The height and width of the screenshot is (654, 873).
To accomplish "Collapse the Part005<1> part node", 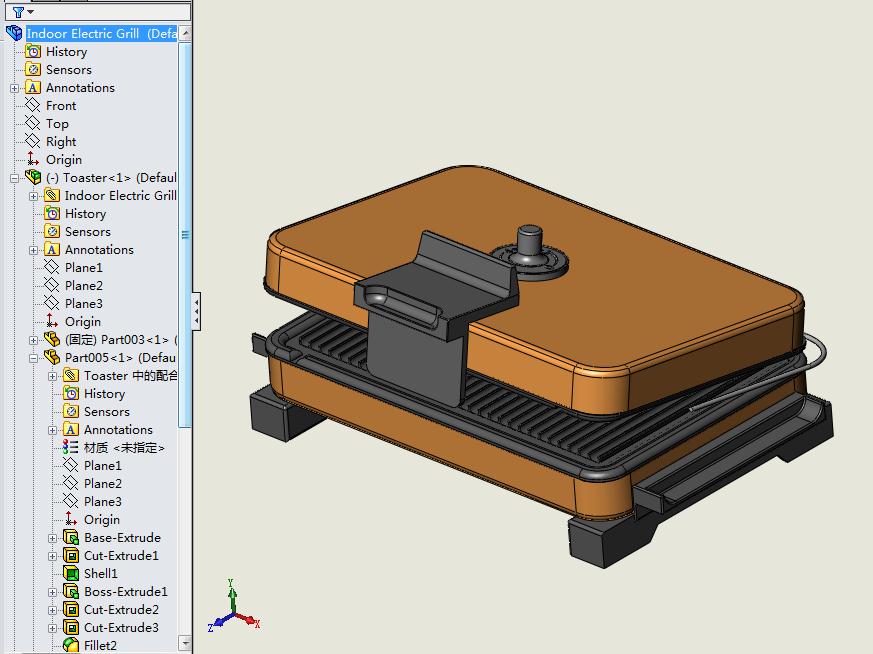I will click(34, 358).
